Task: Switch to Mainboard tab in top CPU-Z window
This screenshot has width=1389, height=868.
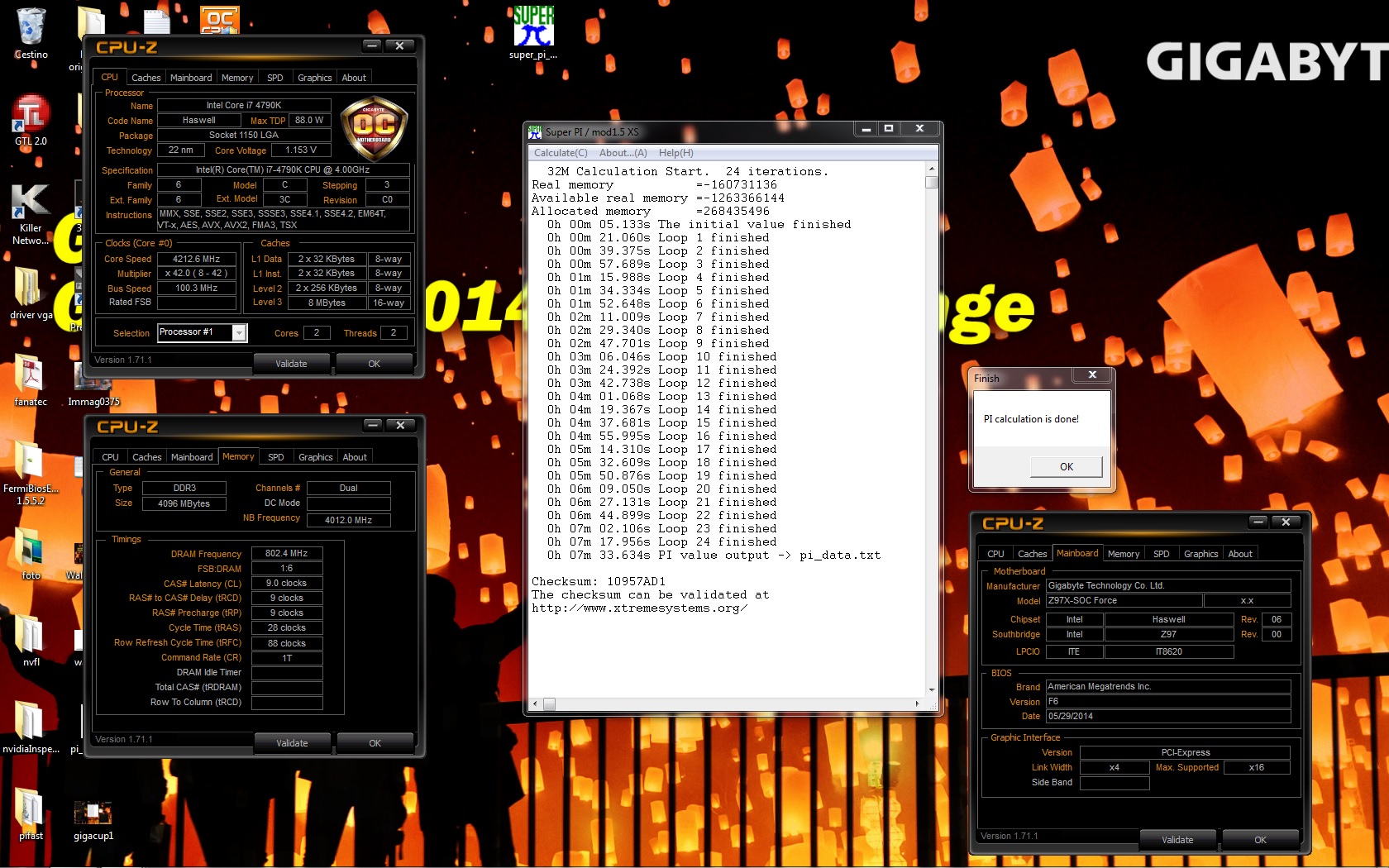Action: pyautogui.click(x=191, y=78)
